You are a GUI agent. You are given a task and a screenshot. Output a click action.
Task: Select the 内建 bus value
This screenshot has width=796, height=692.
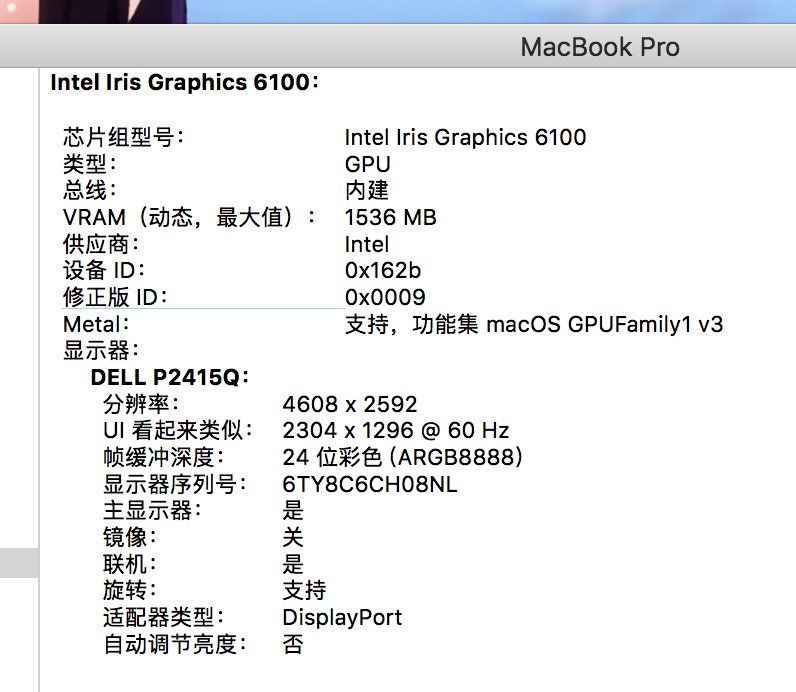coord(367,190)
